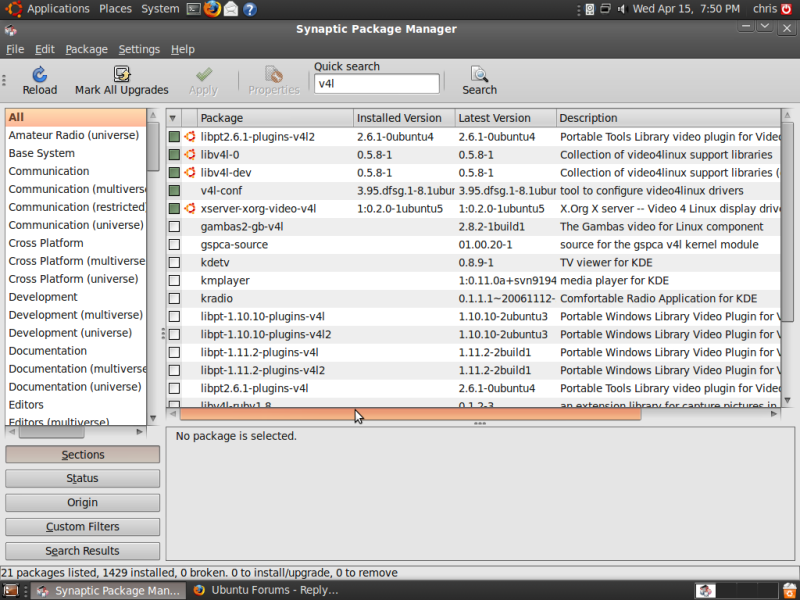
Task: Select the Amateur Radio (universe) section
Action: click(76, 135)
